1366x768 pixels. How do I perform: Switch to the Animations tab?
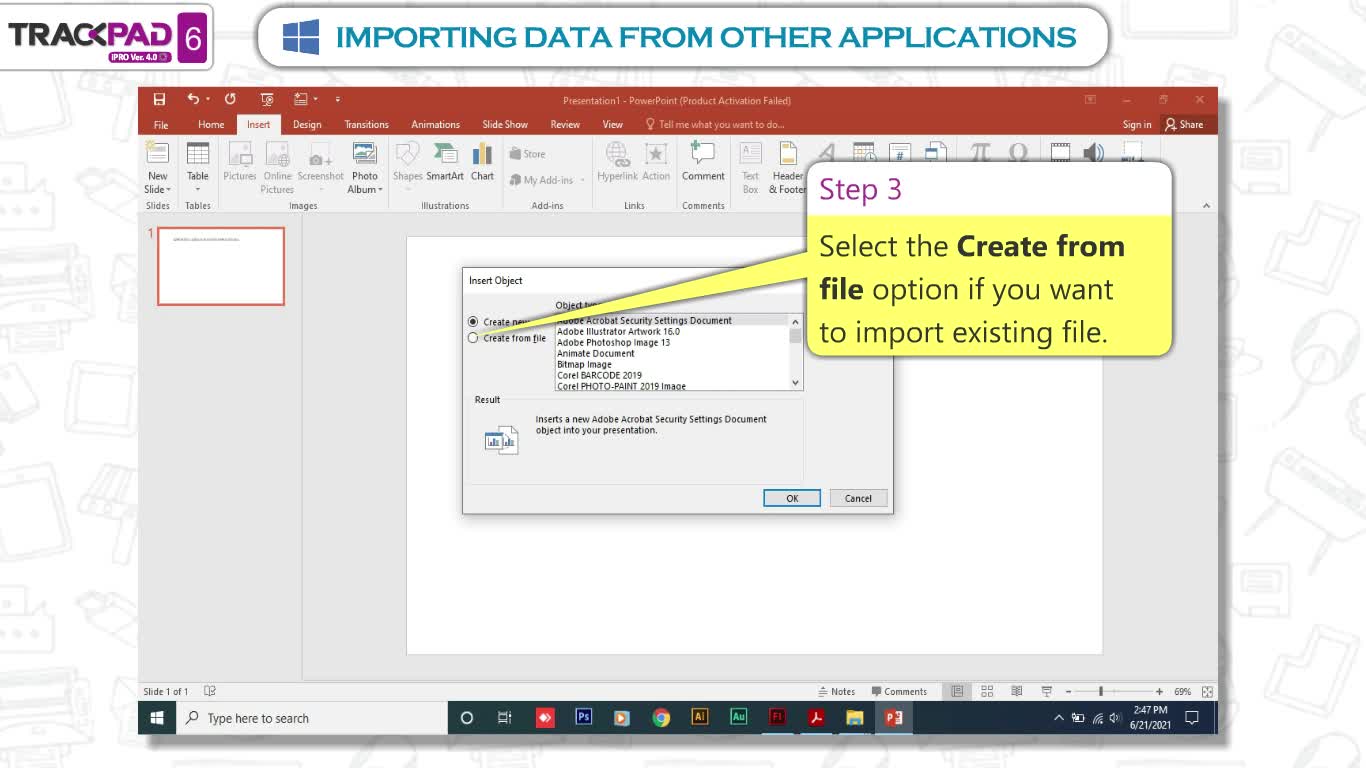click(435, 125)
